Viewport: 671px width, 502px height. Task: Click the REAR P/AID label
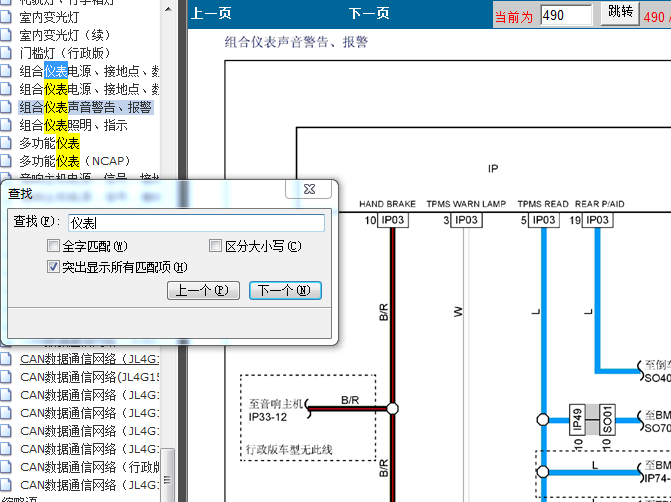(600, 204)
